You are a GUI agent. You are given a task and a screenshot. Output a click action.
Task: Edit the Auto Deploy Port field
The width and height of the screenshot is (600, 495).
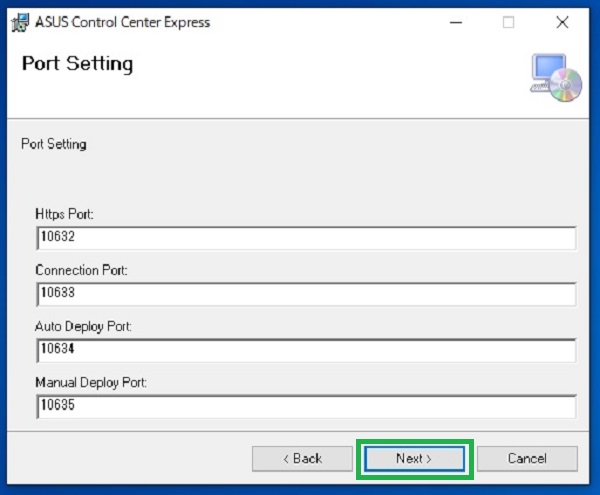coord(306,350)
